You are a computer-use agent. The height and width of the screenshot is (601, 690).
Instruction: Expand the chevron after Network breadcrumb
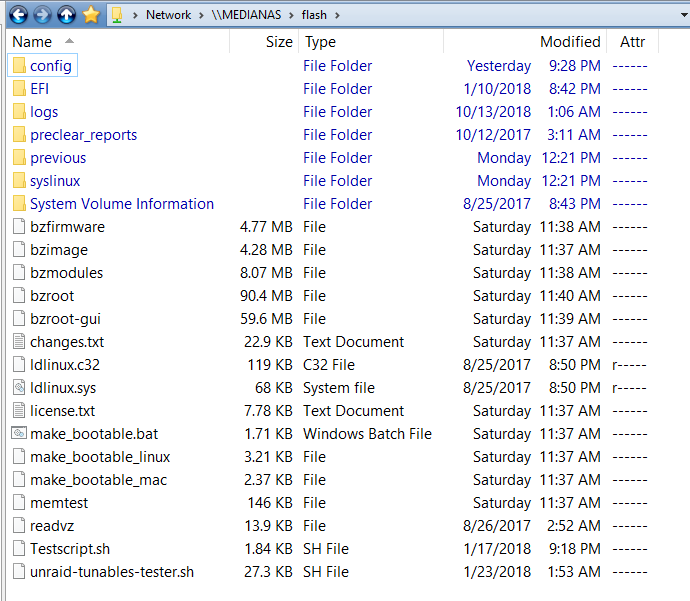coord(201,15)
